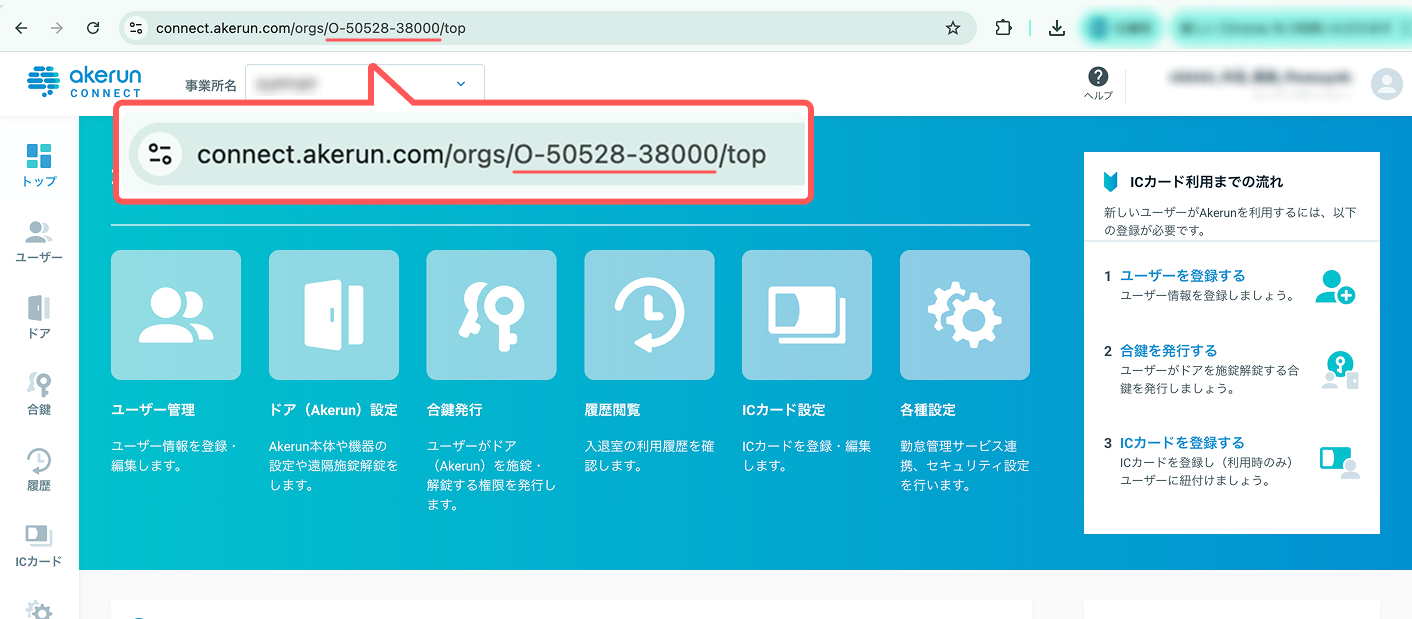1412x619 pixels.
Task: Click the key icon beside 合鍵を発行する
Action: click(1339, 370)
